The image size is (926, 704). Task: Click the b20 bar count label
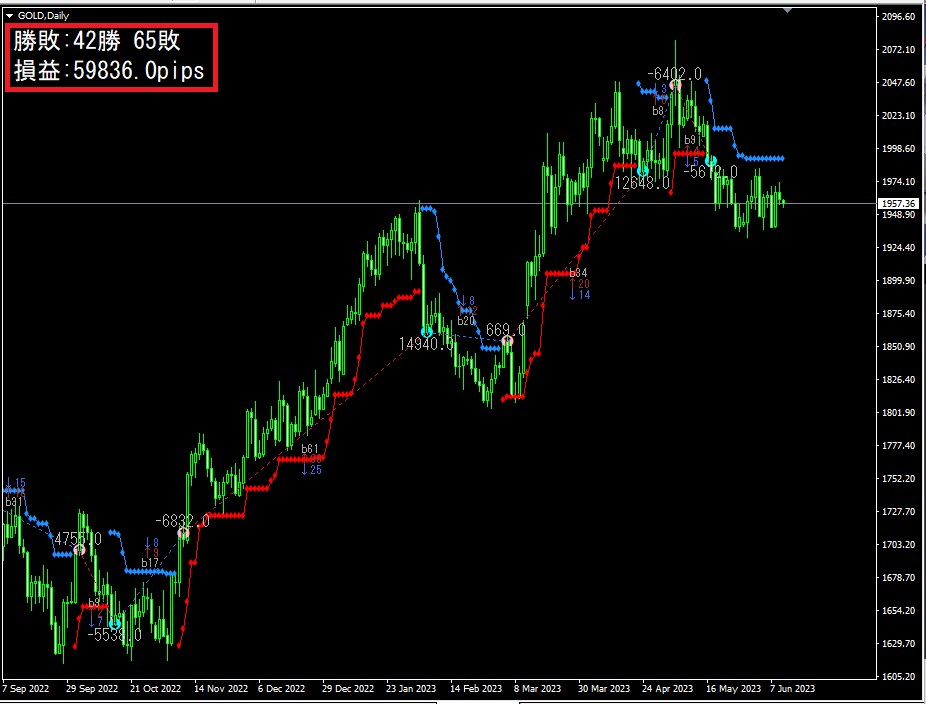point(466,321)
